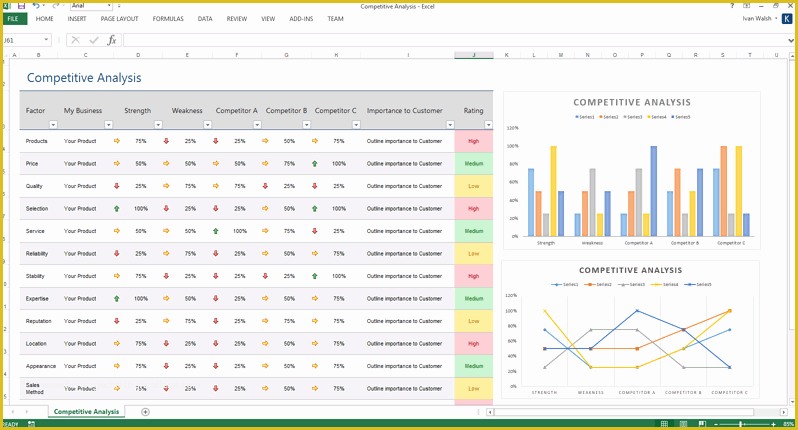
Task: Open the Factor column filter dropdown
Action: tap(53, 125)
